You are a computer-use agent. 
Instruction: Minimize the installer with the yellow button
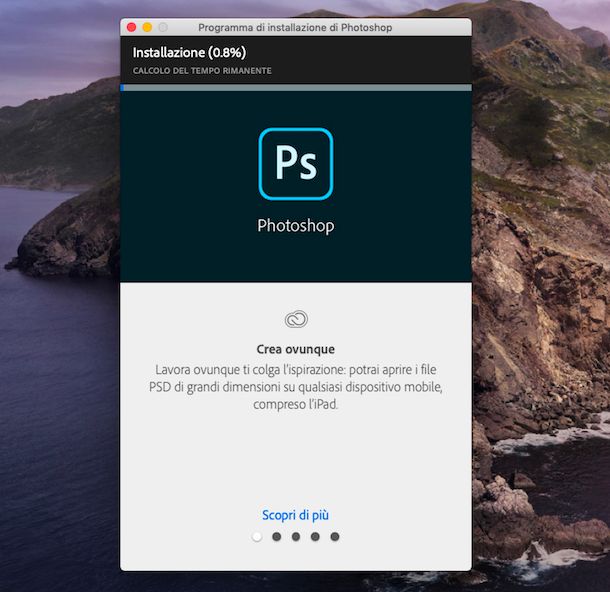point(147,27)
